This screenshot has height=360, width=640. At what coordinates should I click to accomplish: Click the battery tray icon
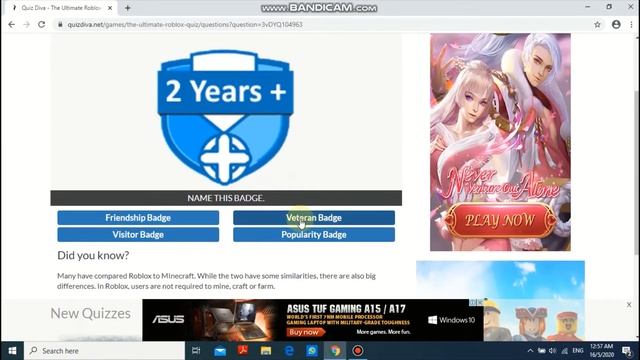[542, 351]
